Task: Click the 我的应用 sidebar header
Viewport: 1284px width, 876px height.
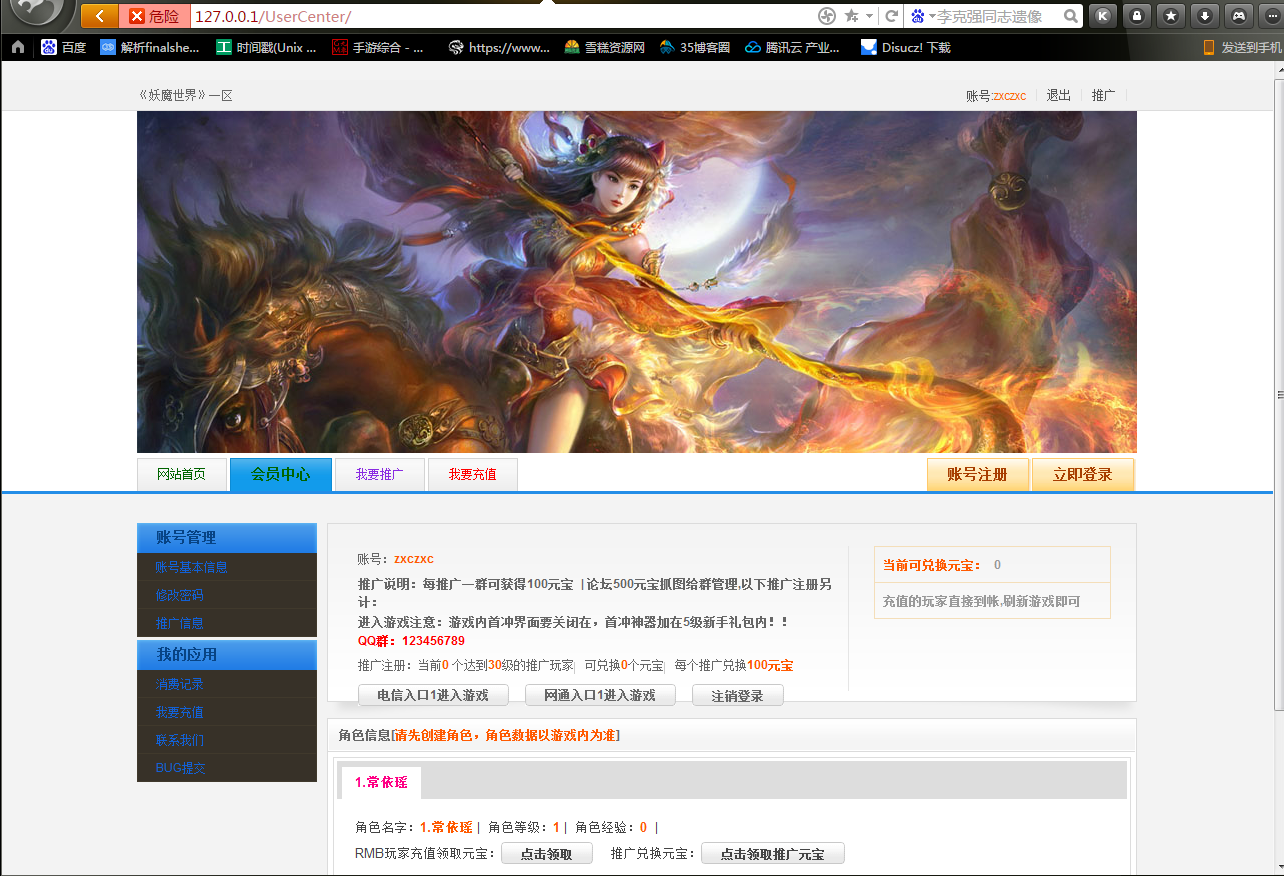Action: tap(227, 655)
